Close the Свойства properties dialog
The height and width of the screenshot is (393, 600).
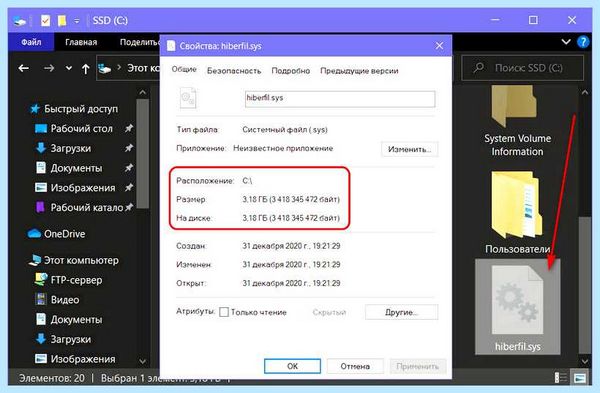pos(439,46)
